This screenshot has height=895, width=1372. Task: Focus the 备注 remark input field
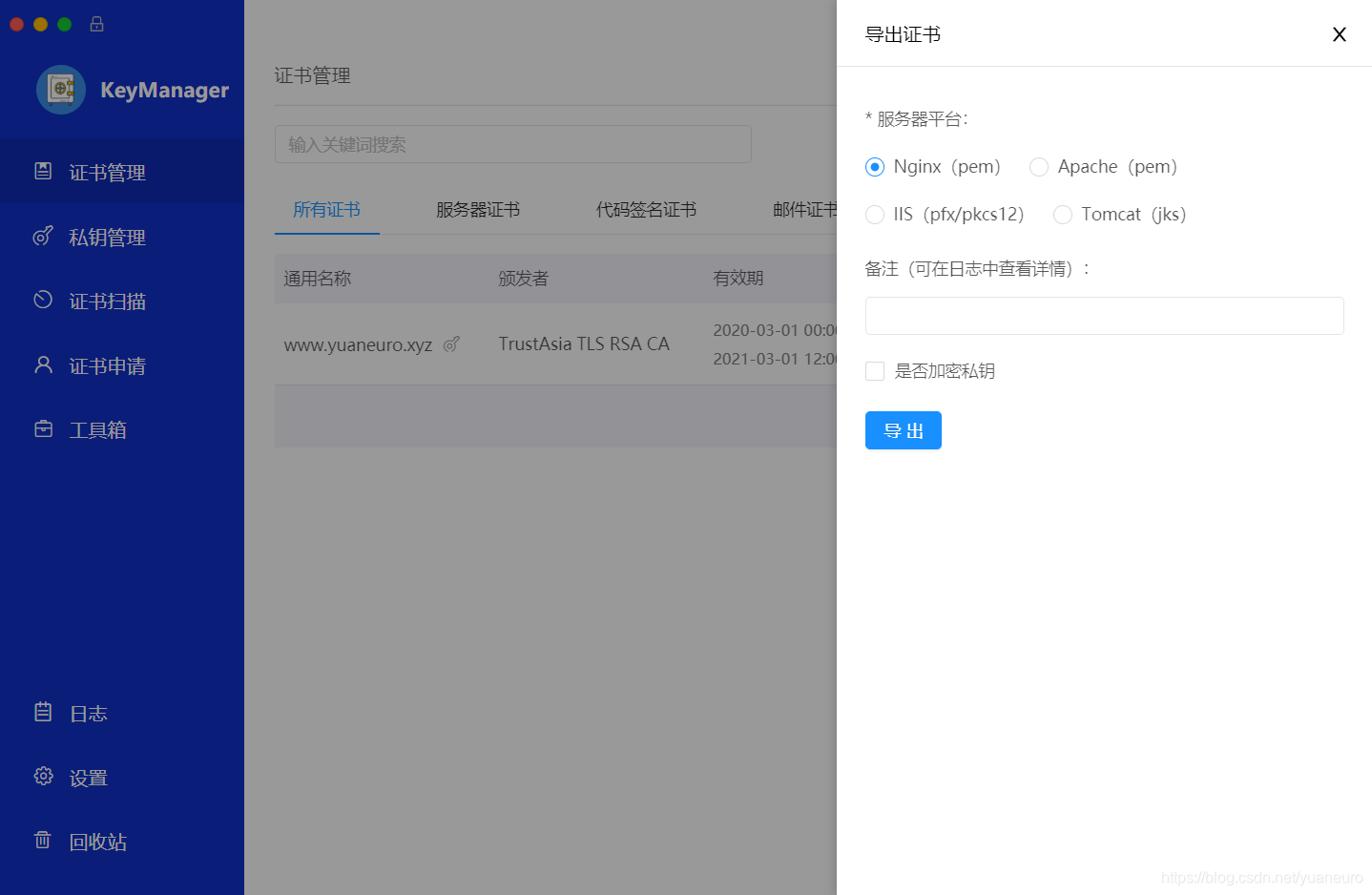(1105, 316)
